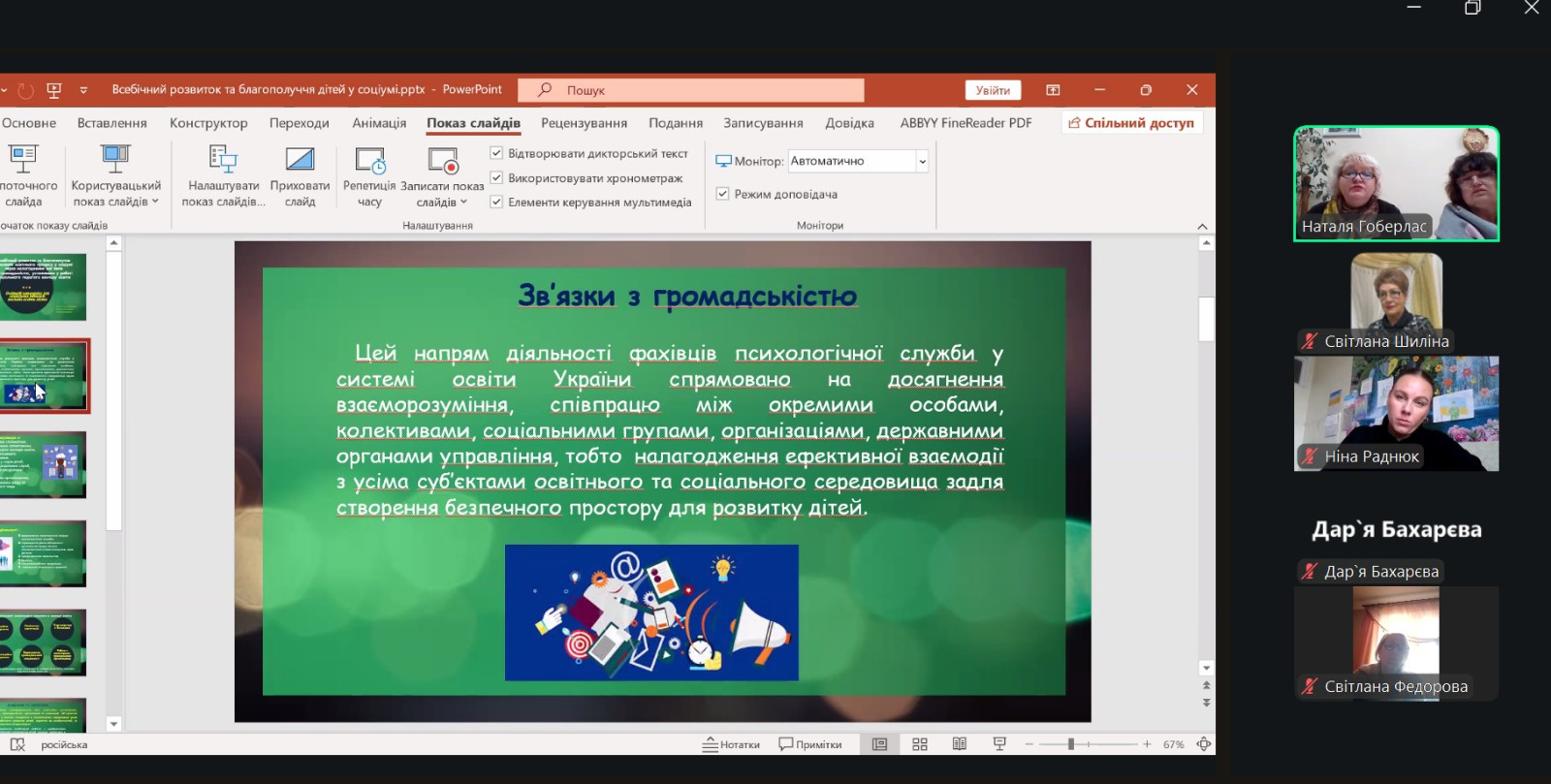Viewport: 1551px width, 784px height.
Task: Click the Sign In button
Action: (x=993, y=90)
